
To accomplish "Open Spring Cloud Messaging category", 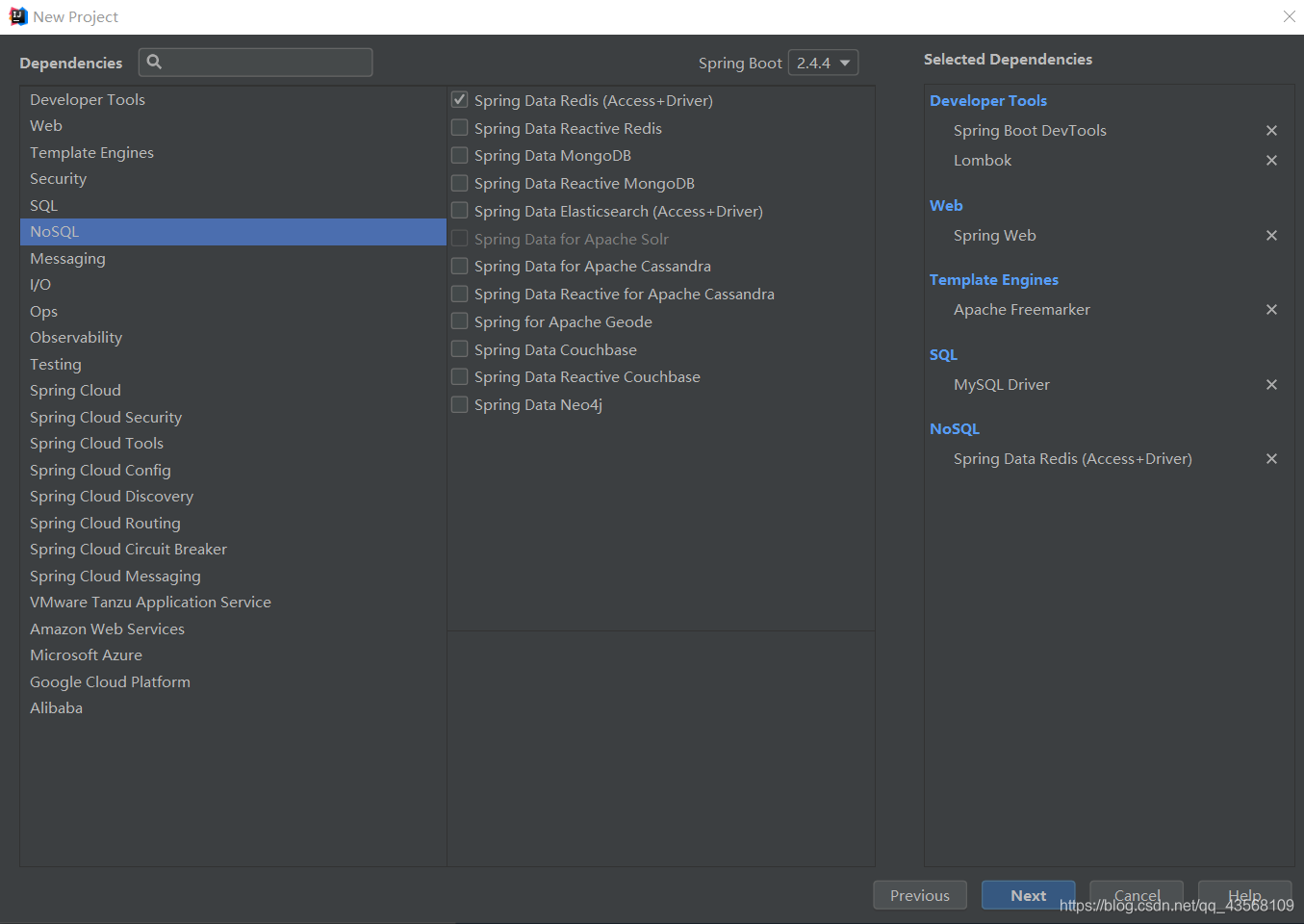I will (x=233, y=576).
